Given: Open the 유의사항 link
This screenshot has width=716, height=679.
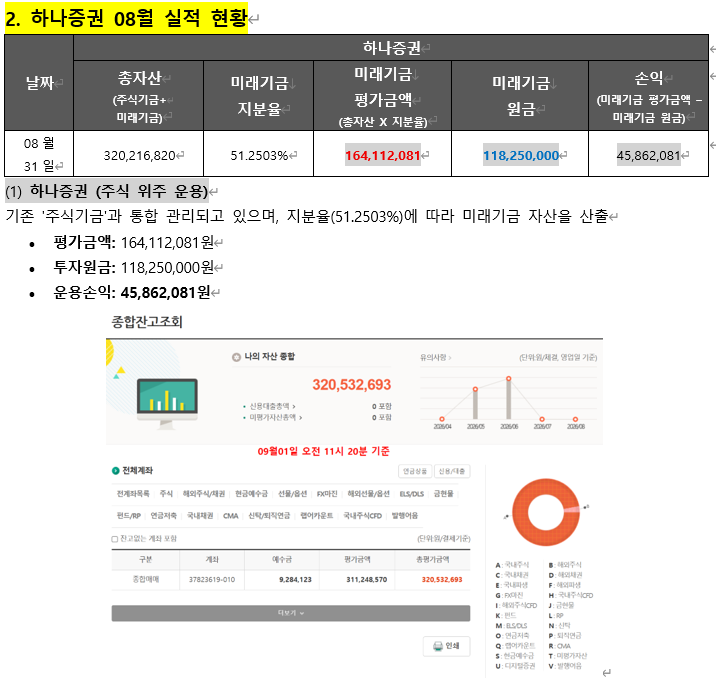Looking at the screenshot, I should 436,358.
